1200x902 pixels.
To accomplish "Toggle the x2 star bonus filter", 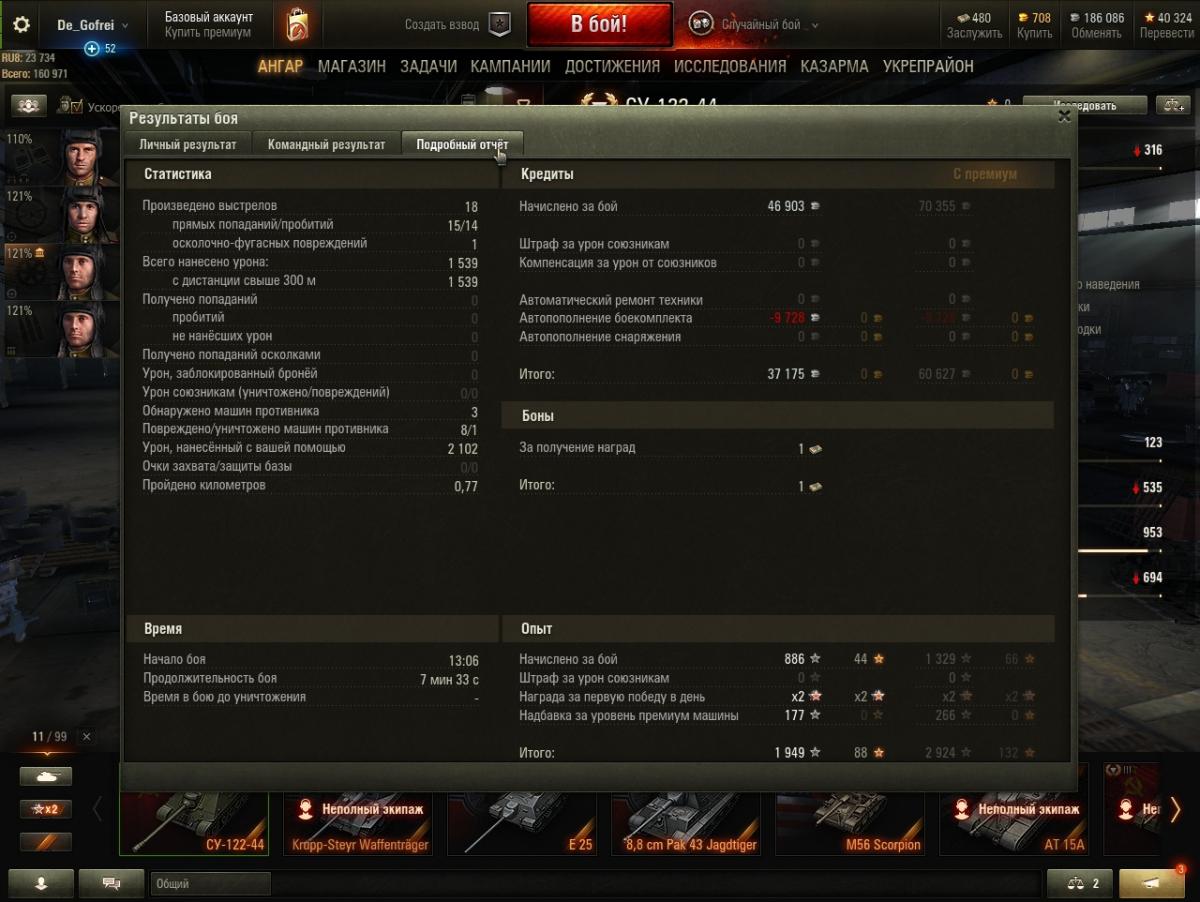I will coord(45,809).
